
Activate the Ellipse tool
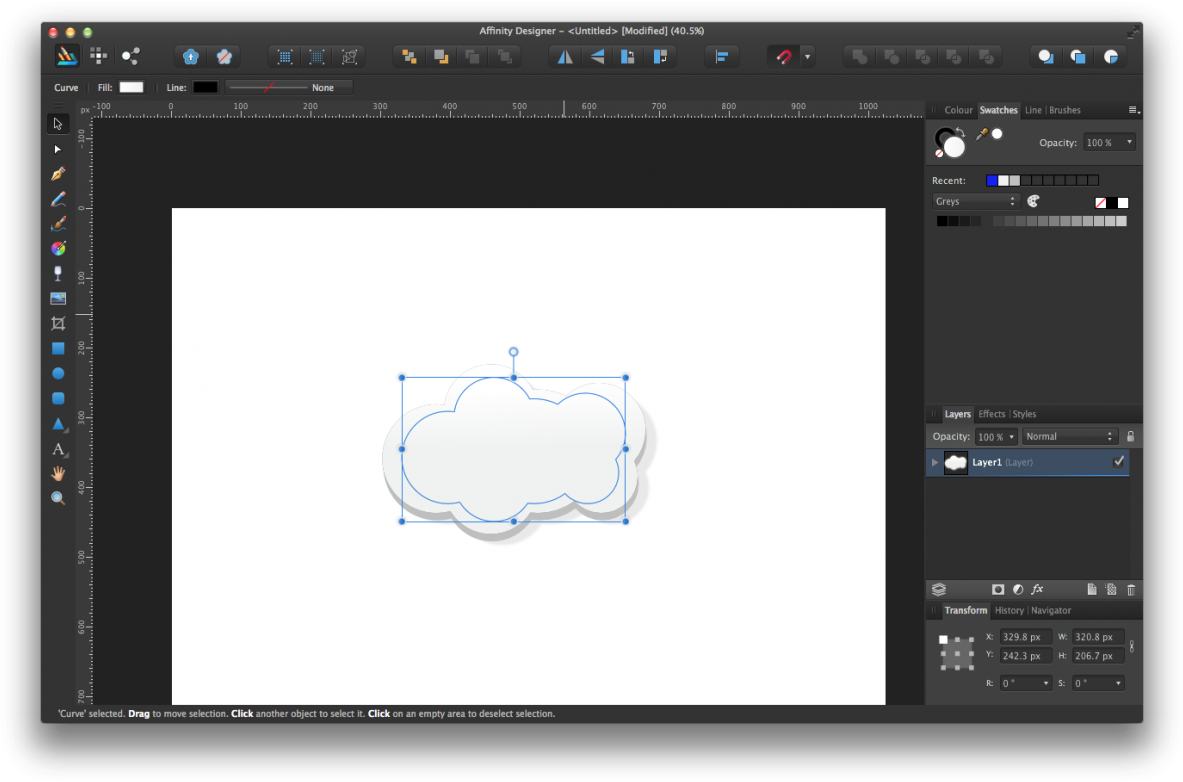tap(58, 373)
